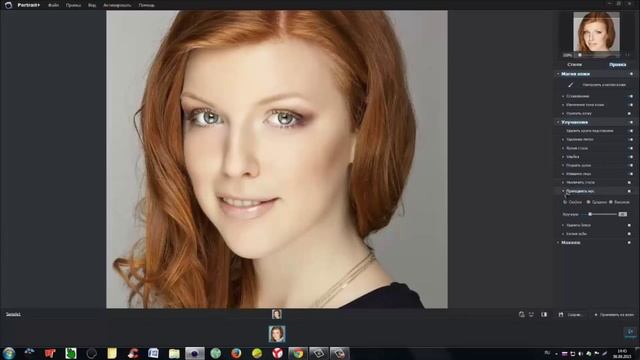This screenshot has width=640, height=360.
Task: Click the taskbar clock
Action: tap(622, 353)
